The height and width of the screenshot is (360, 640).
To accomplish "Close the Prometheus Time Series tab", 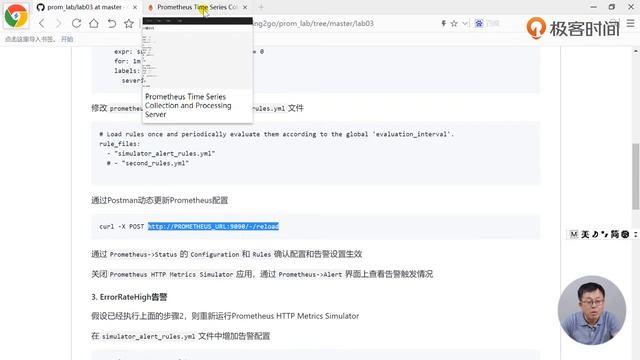I will (245, 7).
